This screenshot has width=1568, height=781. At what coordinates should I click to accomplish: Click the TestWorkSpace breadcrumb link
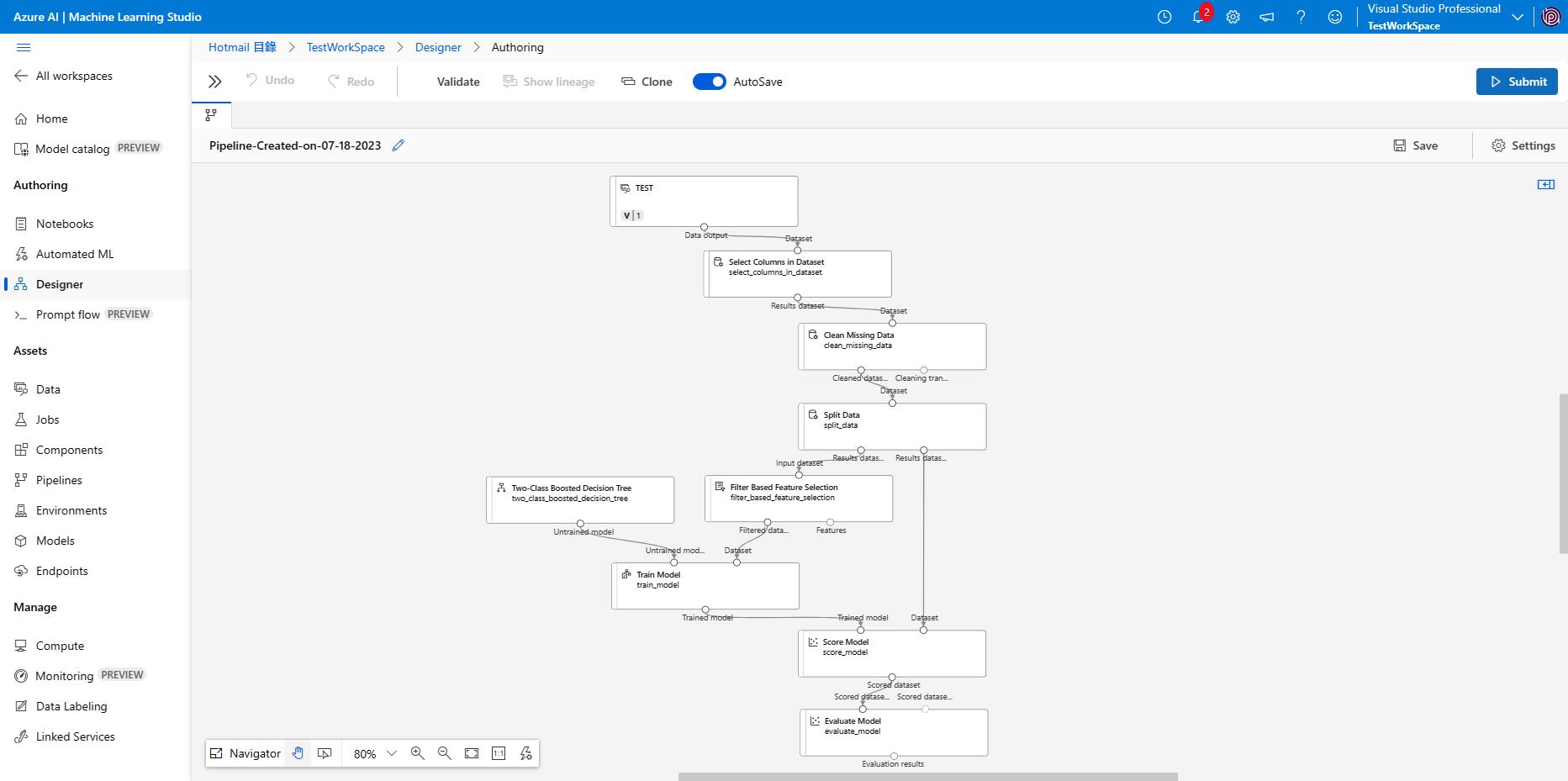click(346, 47)
